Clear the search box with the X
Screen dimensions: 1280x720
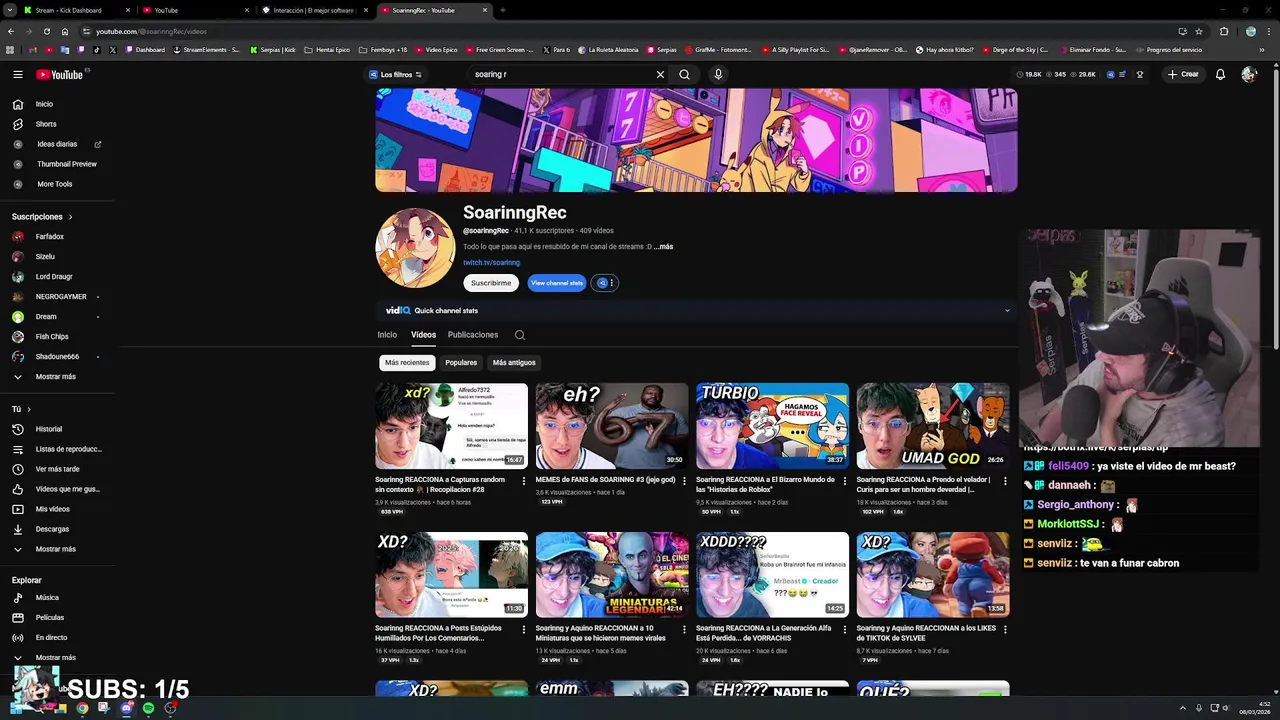pyautogui.click(x=660, y=74)
